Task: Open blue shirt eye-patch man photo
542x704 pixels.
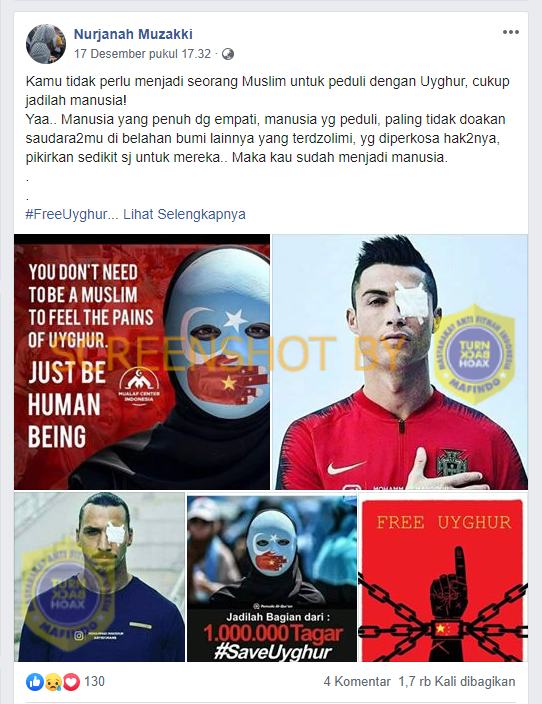Action: [100, 577]
